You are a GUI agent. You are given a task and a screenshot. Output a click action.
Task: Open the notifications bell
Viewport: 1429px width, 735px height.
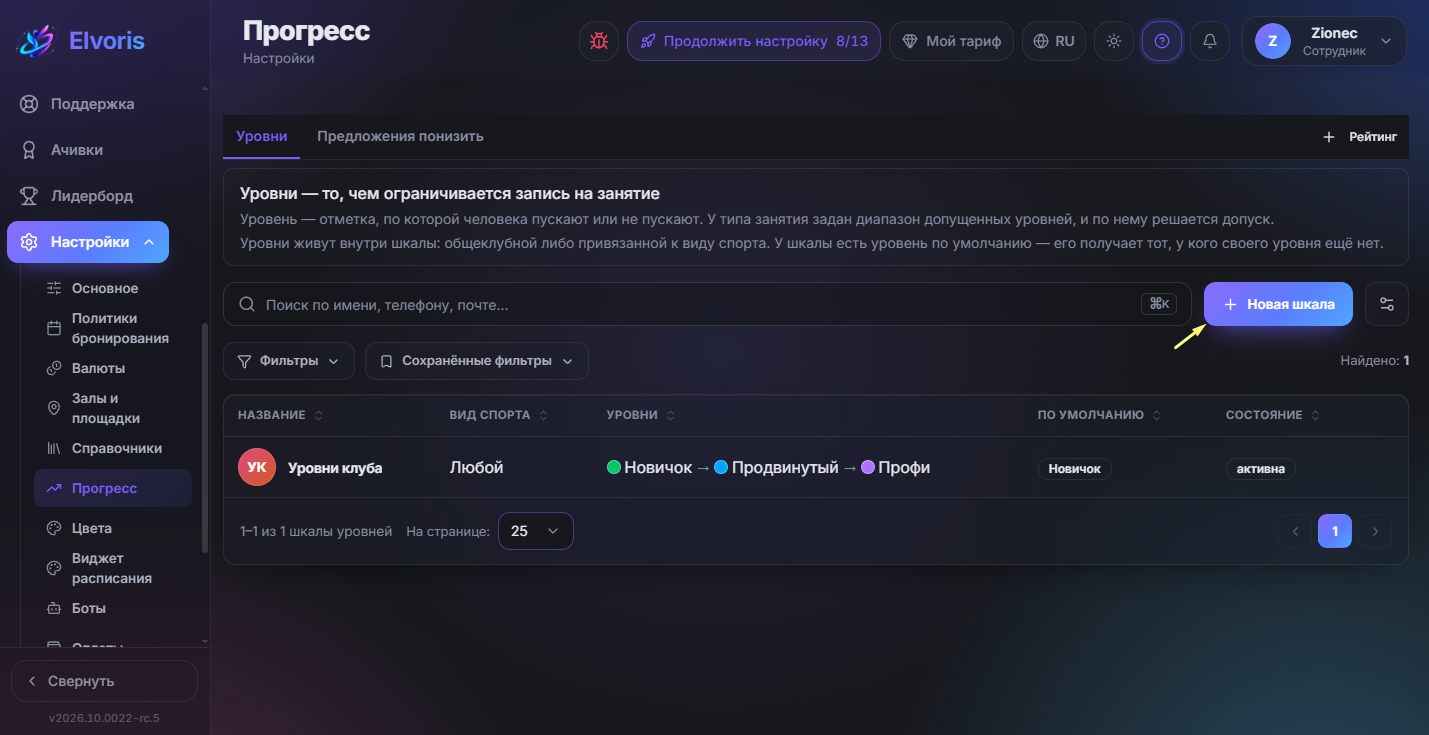1210,41
